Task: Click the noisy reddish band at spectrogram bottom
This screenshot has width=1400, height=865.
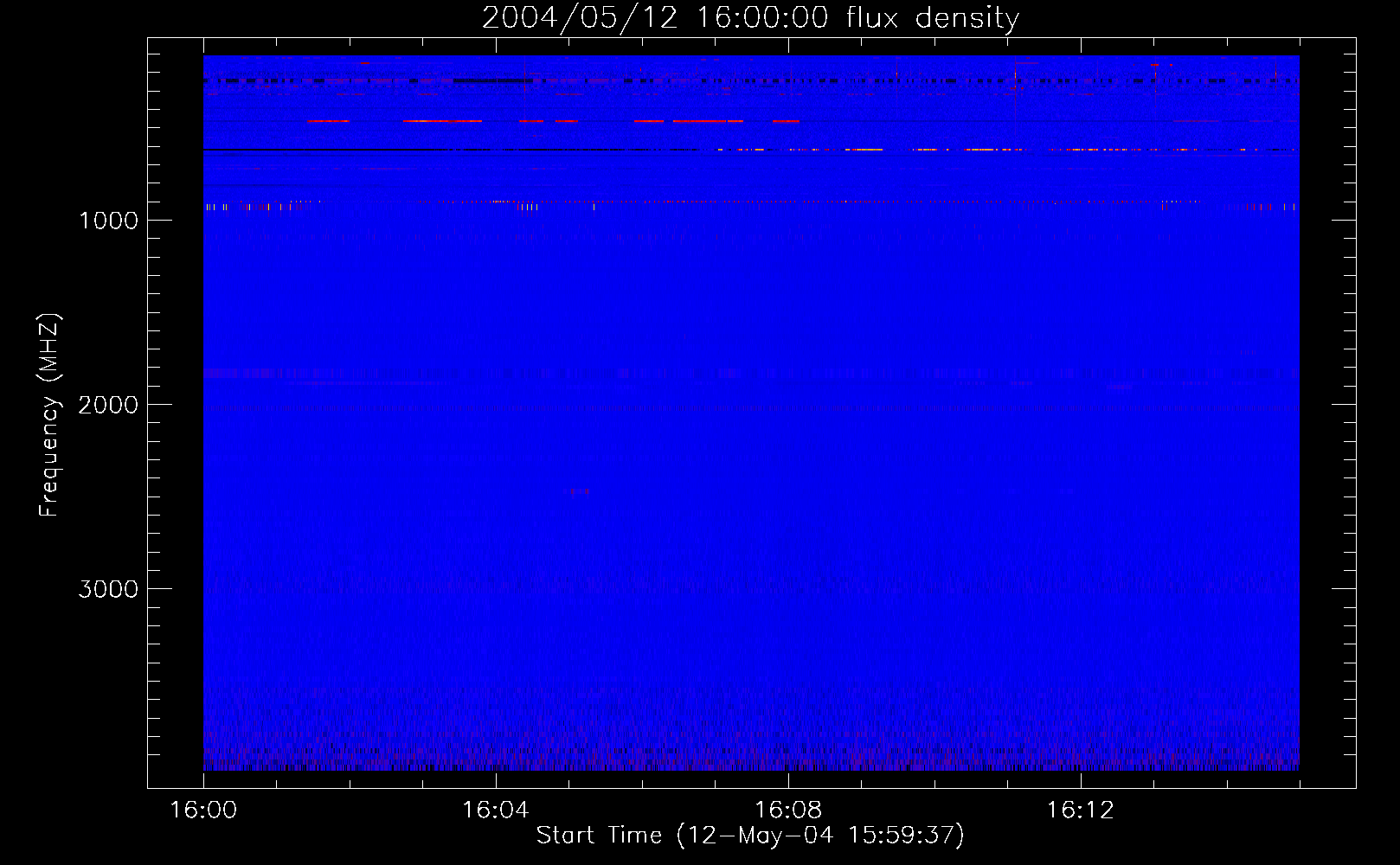Action: [751, 759]
